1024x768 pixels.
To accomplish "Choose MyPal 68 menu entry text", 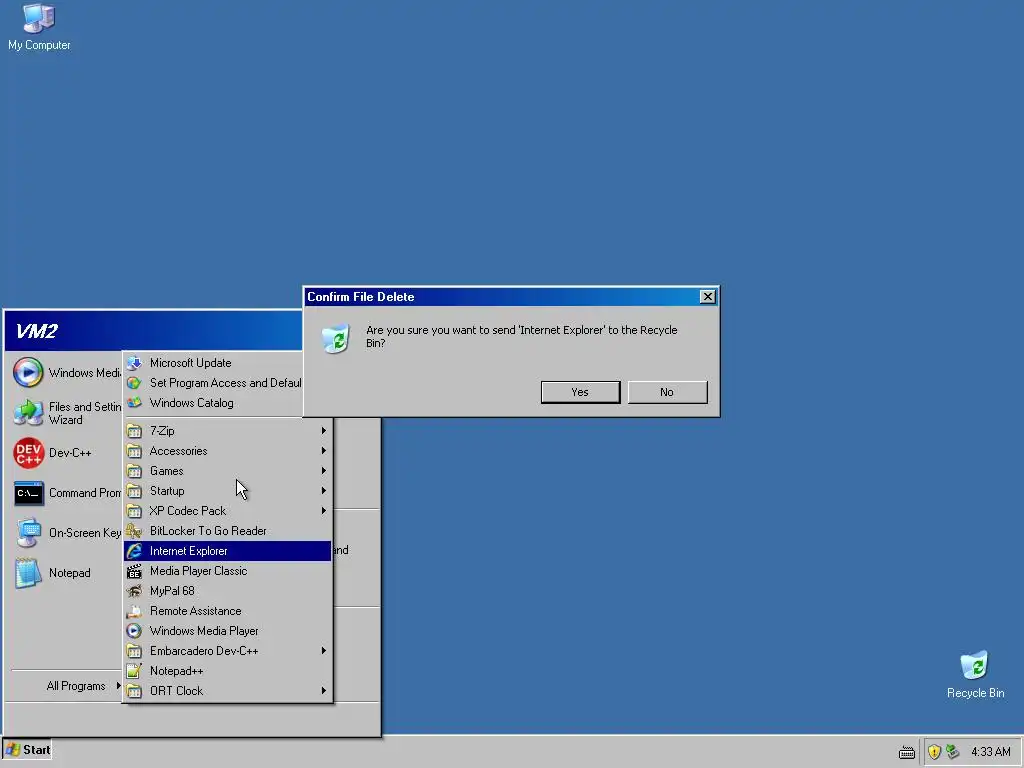I will [x=172, y=590].
